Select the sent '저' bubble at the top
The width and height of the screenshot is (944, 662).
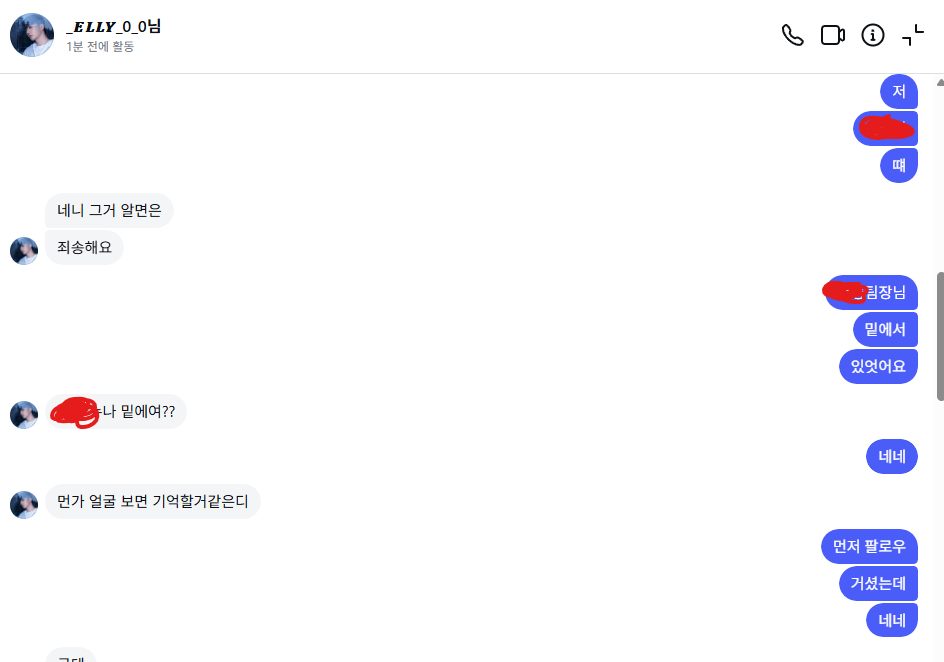898,92
